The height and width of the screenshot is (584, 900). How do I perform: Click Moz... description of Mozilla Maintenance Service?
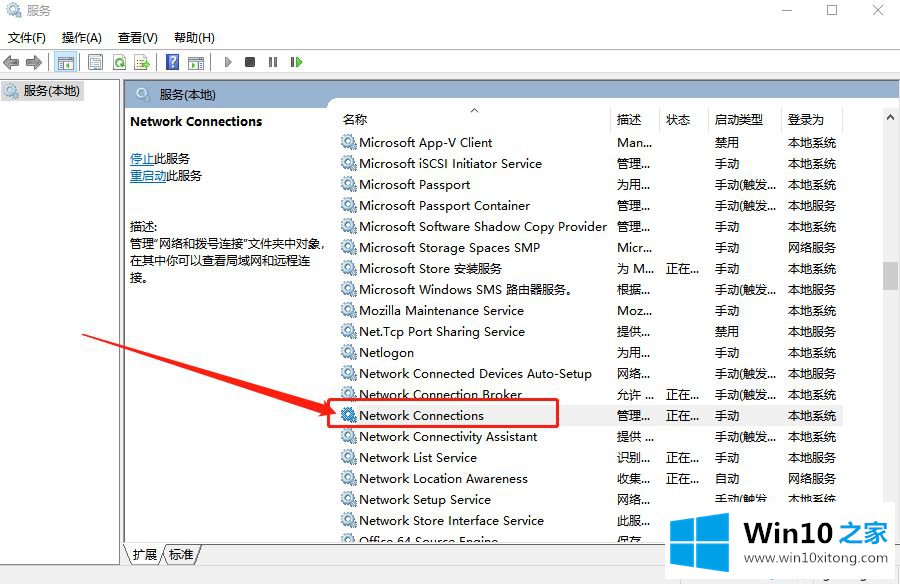634,311
